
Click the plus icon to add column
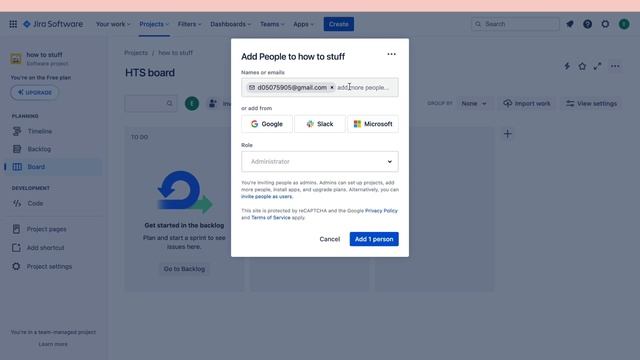pyautogui.click(x=507, y=134)
